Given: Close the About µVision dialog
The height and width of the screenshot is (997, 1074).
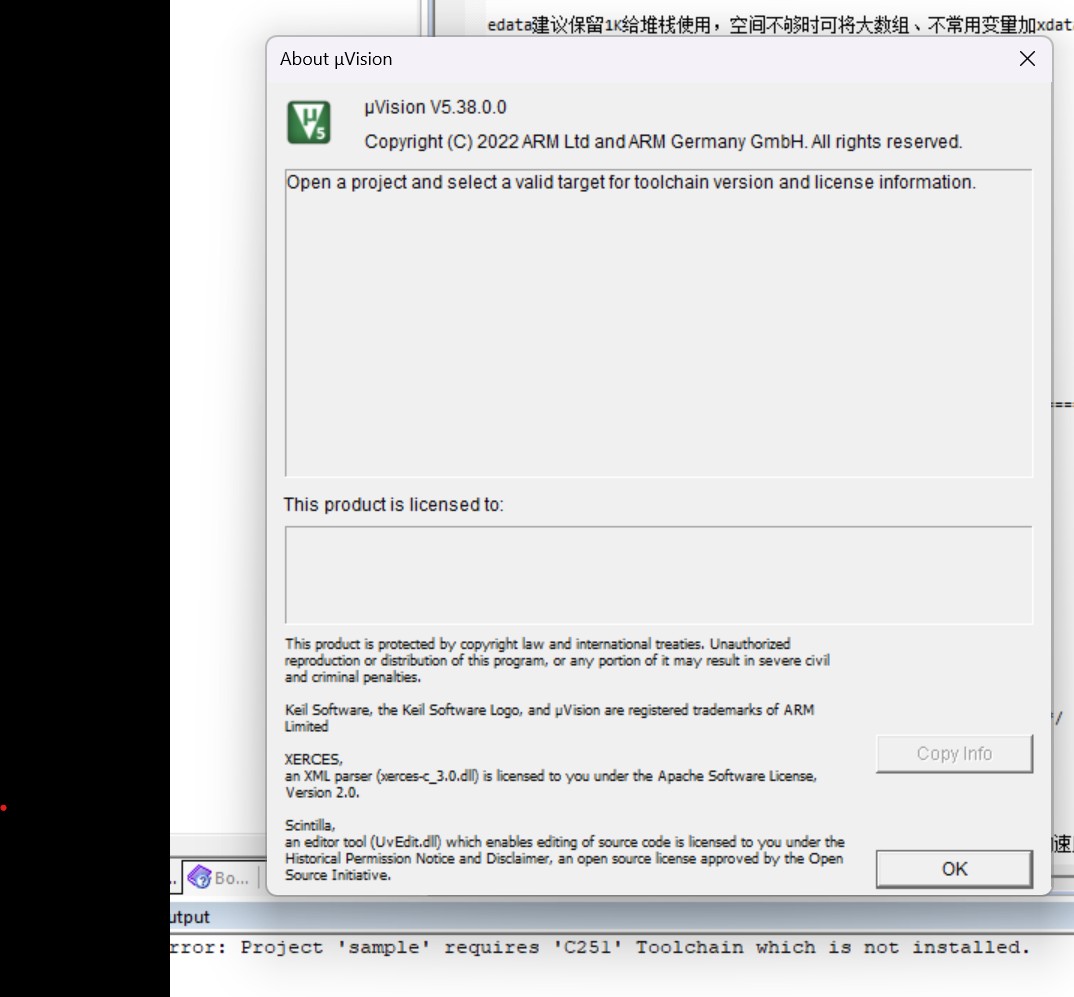Looking at the screenshot, I should click(1026, 58).
